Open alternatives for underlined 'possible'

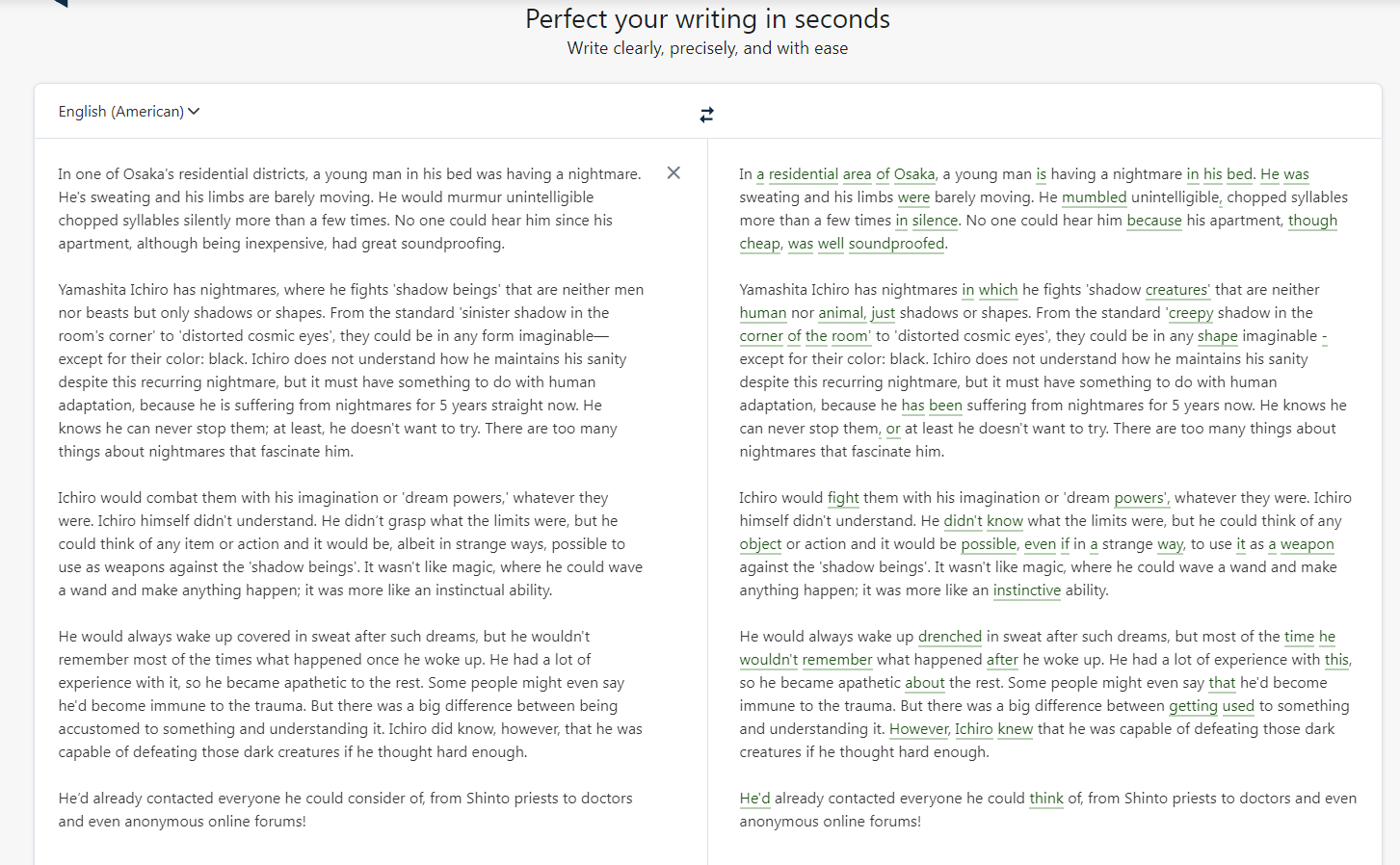pyautogui.click(x=989, y=544)
